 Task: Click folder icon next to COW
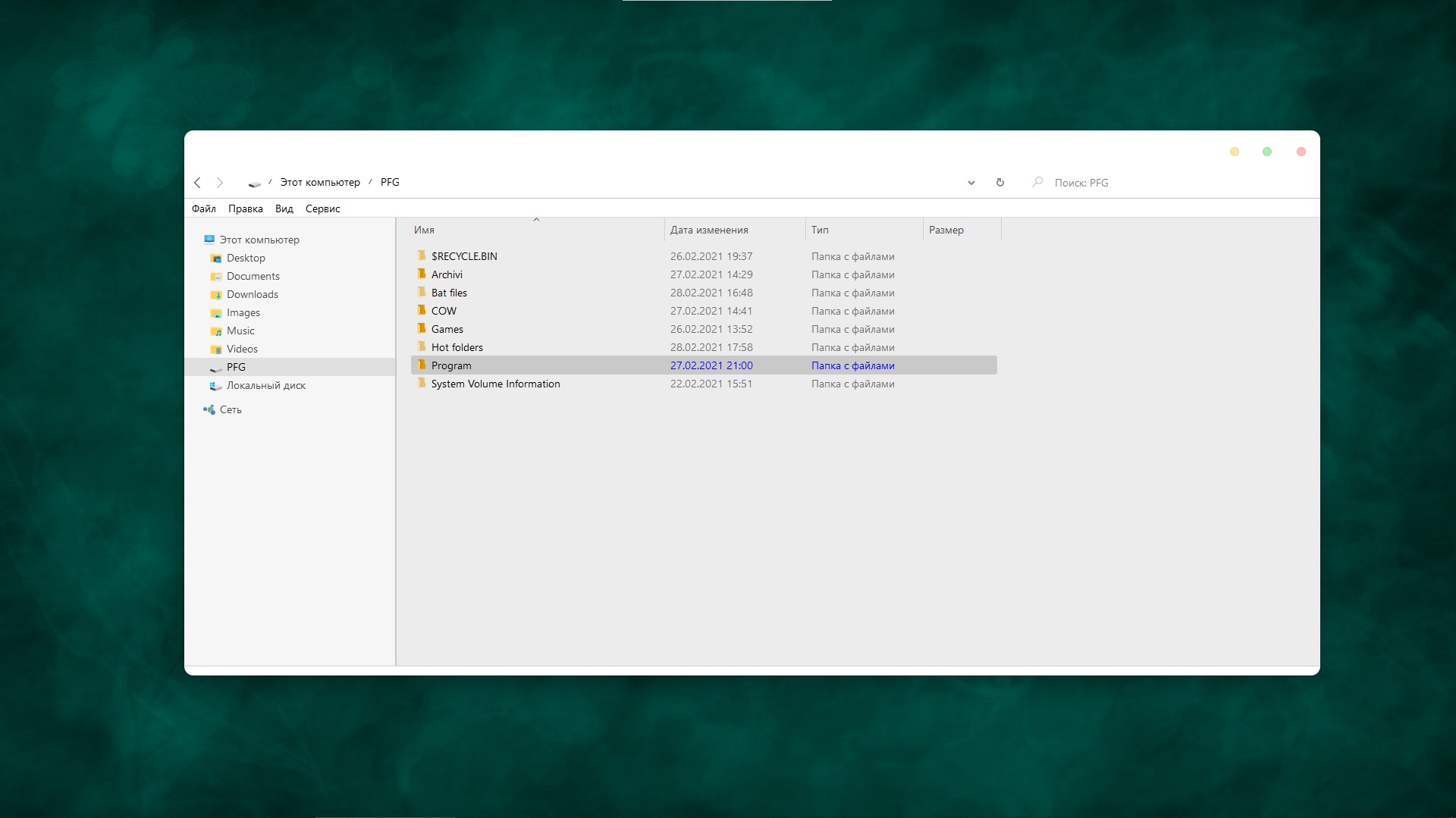pyautogui.click(x=422, y=310)
